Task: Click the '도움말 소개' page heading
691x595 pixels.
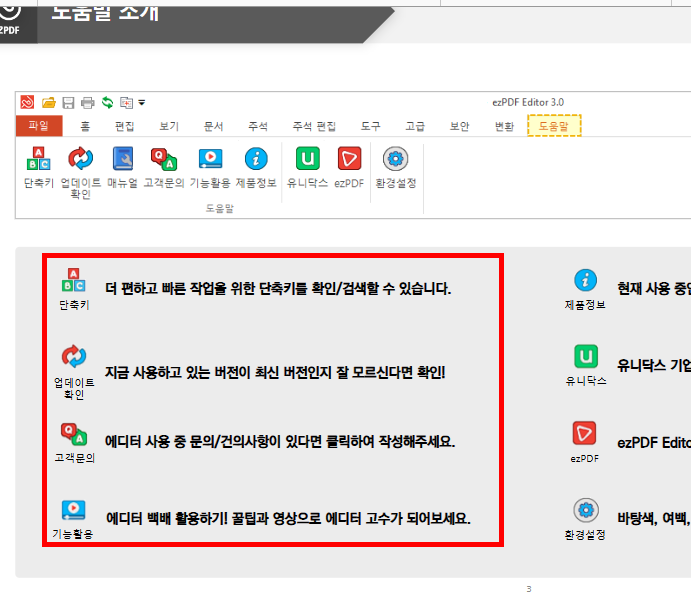Action: tap(105, 13)
